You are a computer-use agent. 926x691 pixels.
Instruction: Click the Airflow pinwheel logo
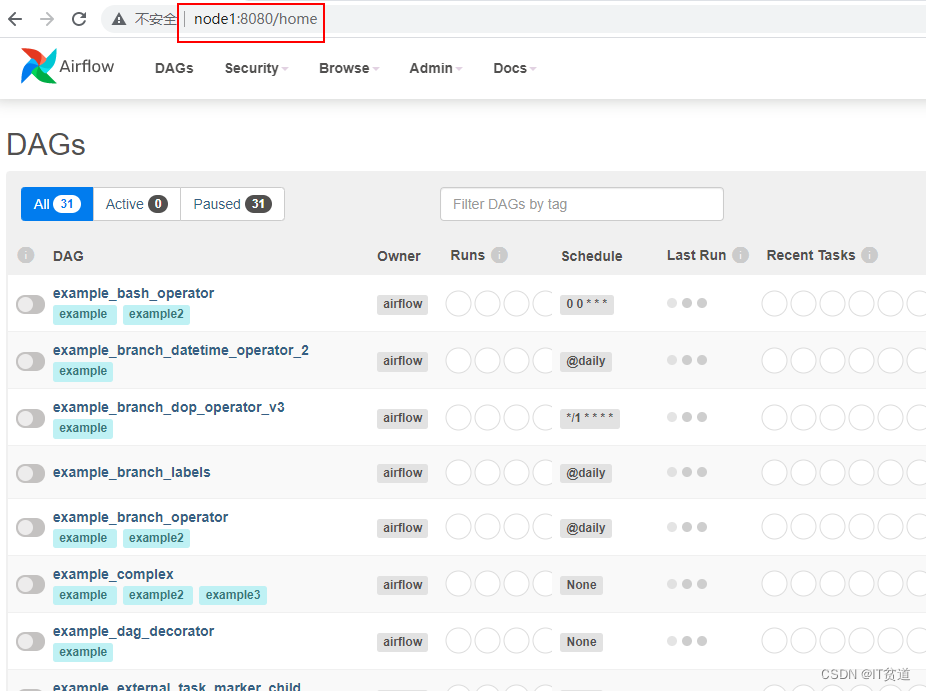pyautogui.click(x=38, y=66)
